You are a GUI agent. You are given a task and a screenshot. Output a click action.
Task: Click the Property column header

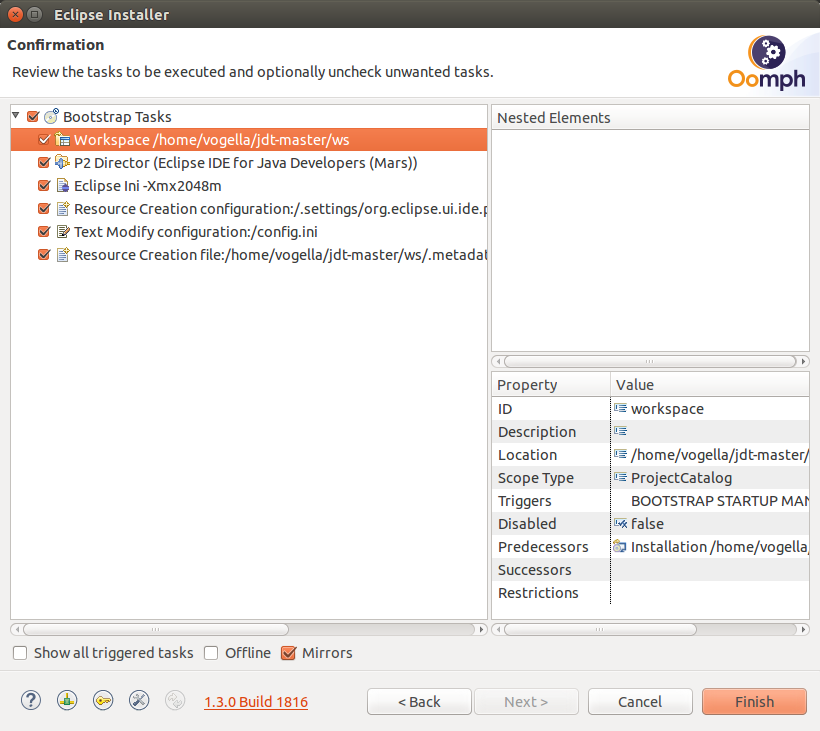tap(551, 384)
